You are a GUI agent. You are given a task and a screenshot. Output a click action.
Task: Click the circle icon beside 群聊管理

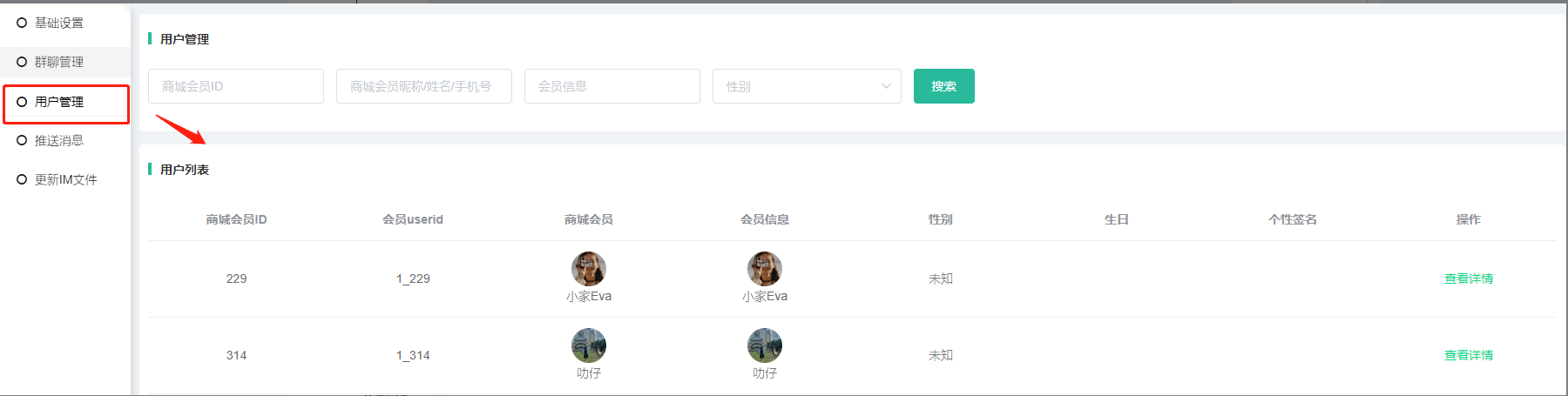(x=22, y=62)
